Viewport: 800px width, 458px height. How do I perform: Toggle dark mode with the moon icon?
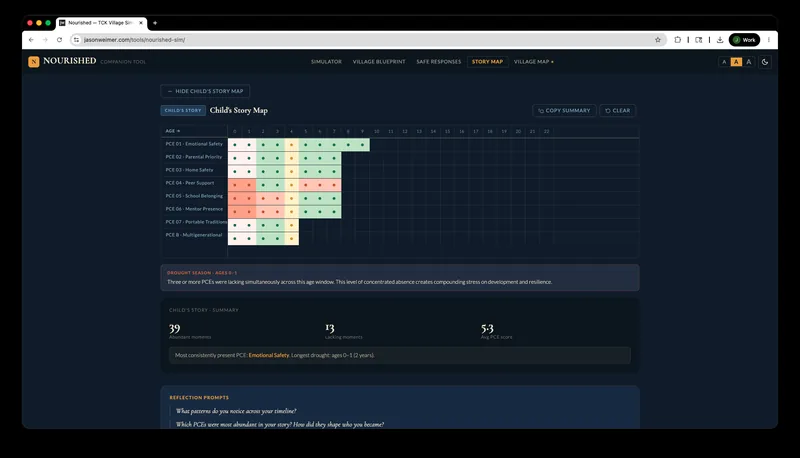pyautogui.click(x=765, y=62)
